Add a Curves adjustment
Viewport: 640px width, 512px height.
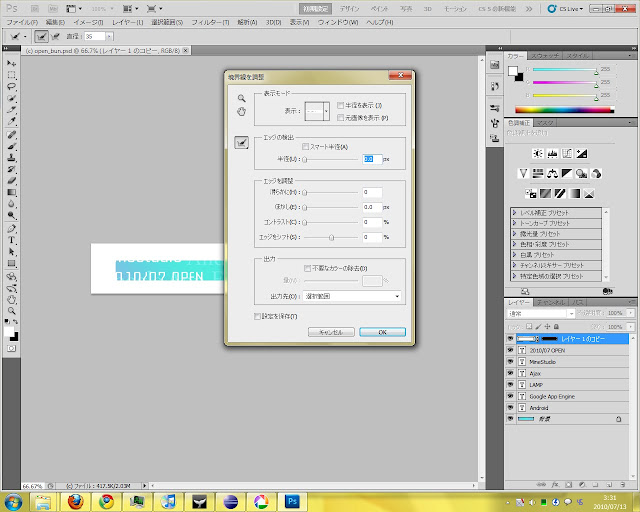click(567, 154)
